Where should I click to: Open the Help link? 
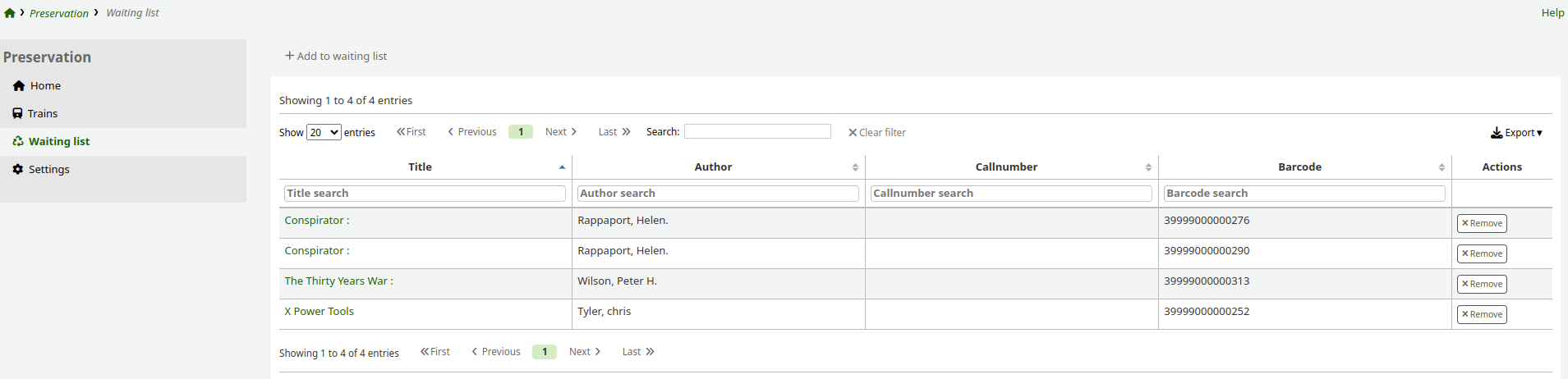1552,13
